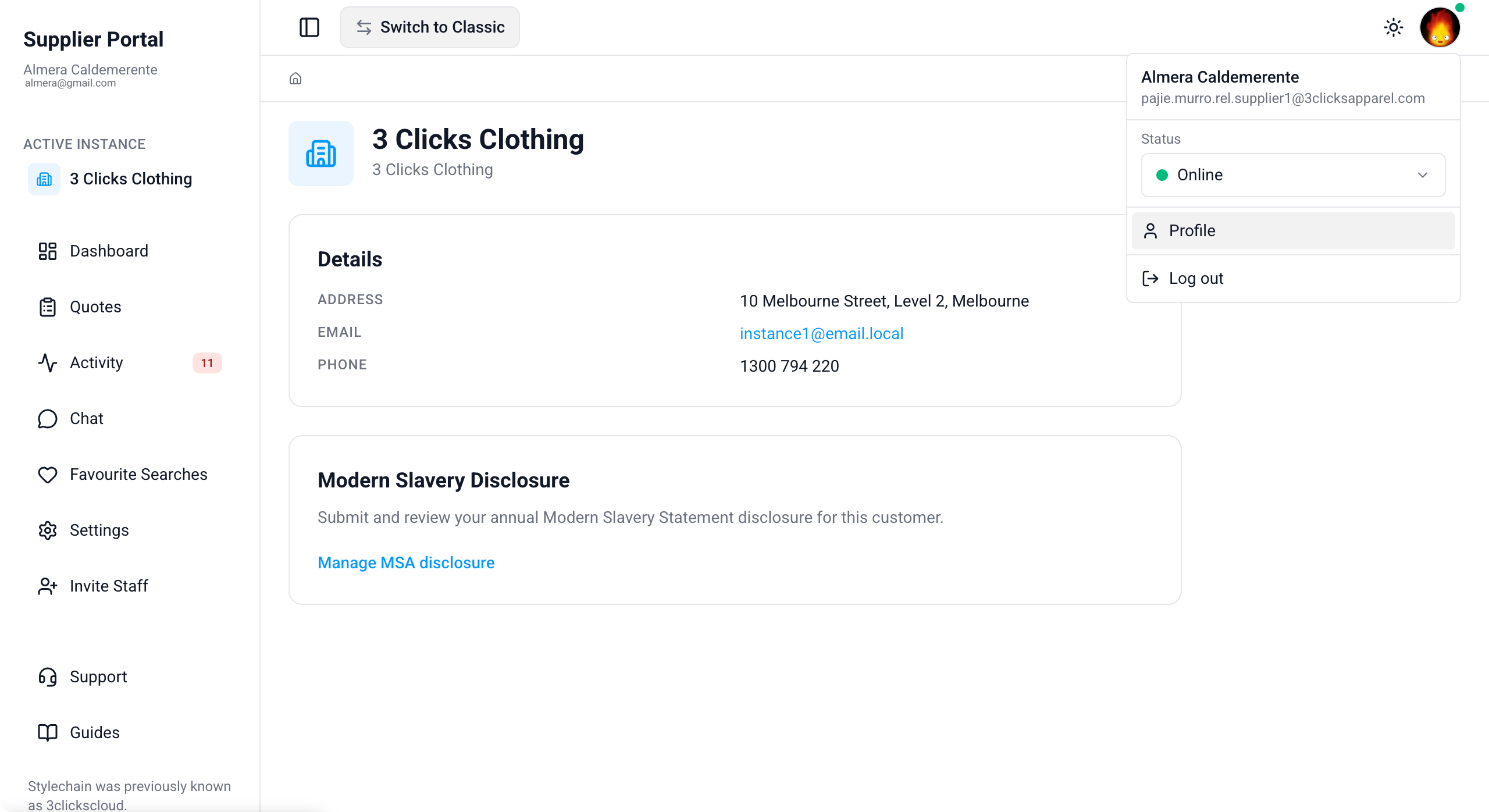Click the Invite Staff user-plus icon

point(48,586)
